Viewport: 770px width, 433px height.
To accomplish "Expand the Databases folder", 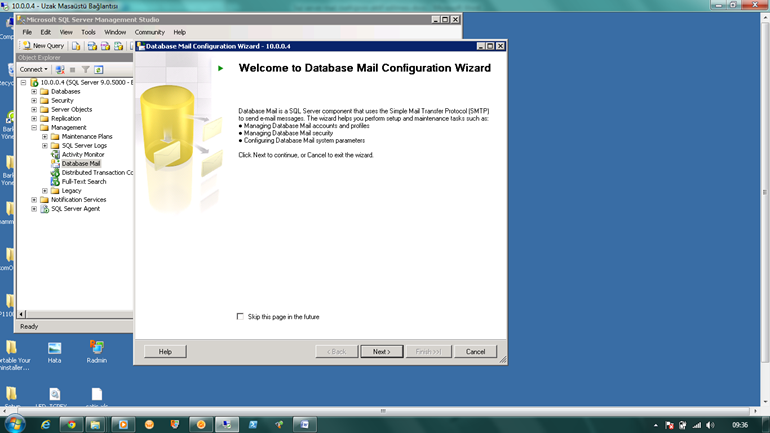I will (34, 91).
